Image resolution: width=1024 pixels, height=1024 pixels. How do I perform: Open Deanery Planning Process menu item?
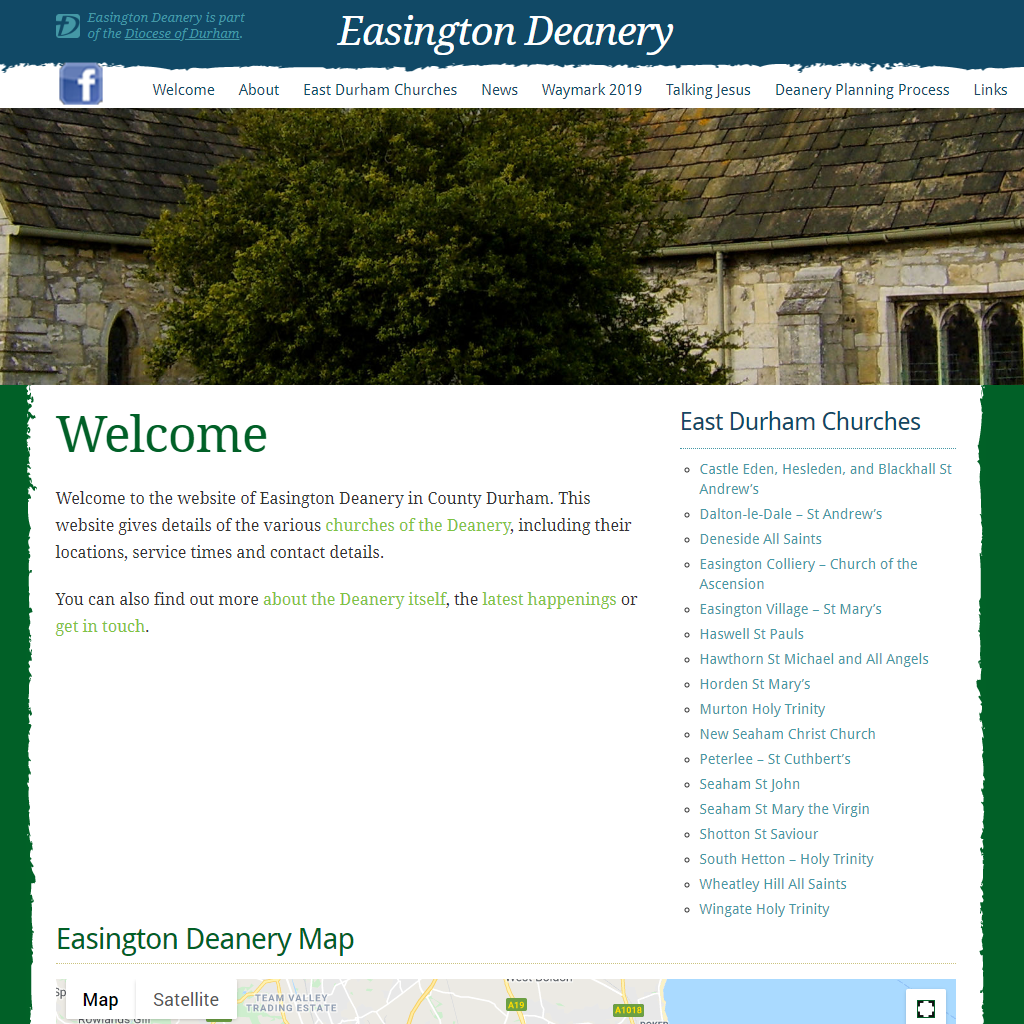coord(862,90)
